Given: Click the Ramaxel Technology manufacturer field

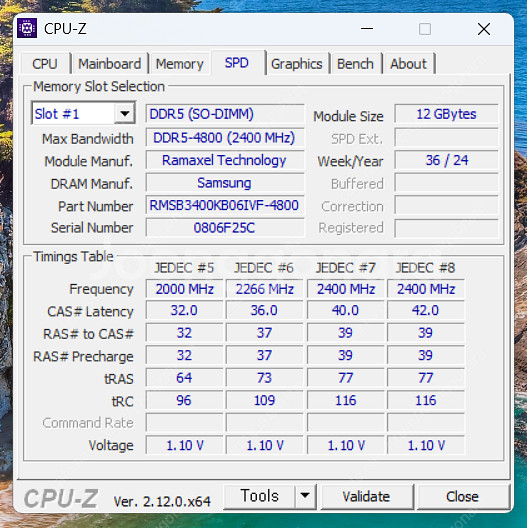Looking at the screenshot, I should click(225, 160).
